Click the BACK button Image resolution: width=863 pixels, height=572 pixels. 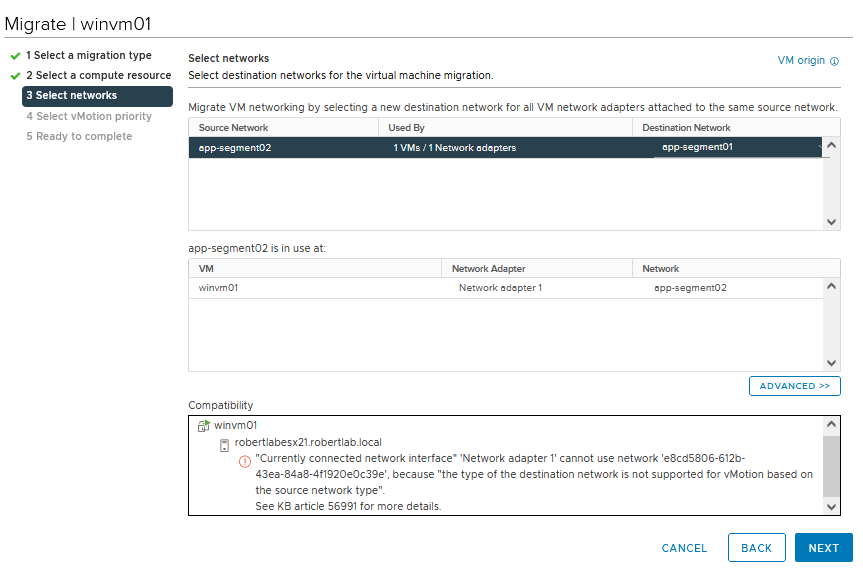pos(756,548)
